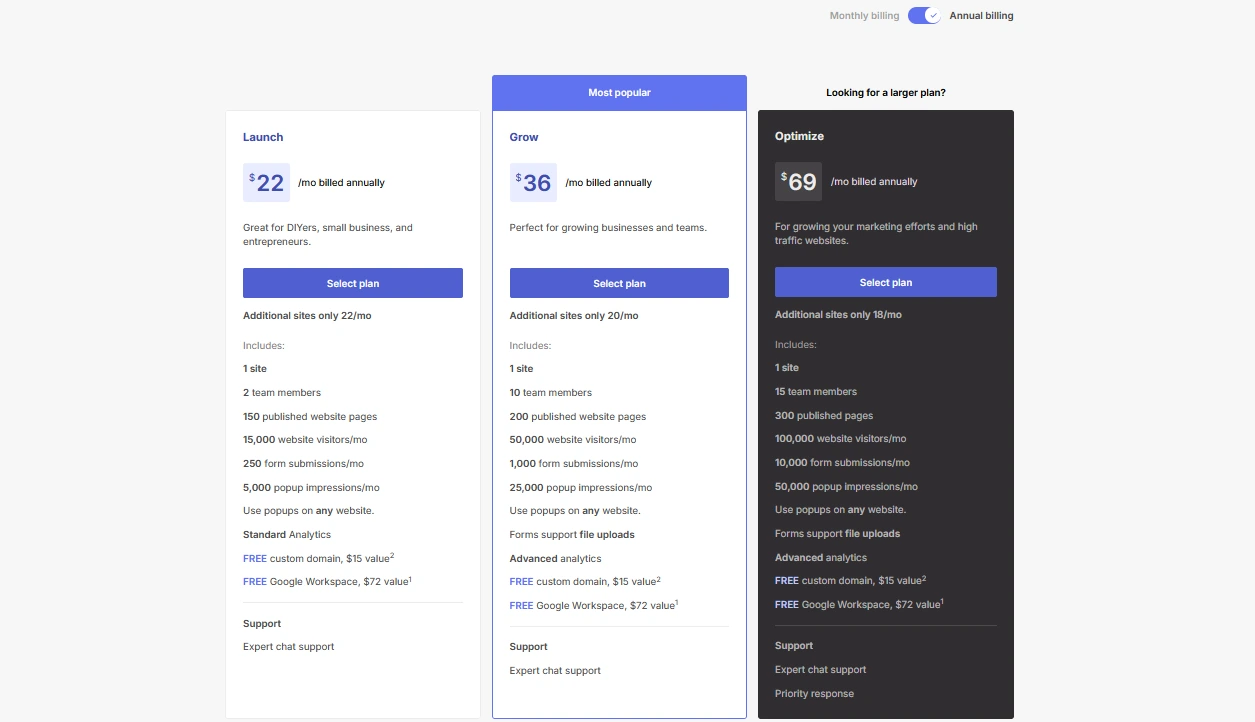Click 15,000 website visitors/mo

tap(305, 440)
